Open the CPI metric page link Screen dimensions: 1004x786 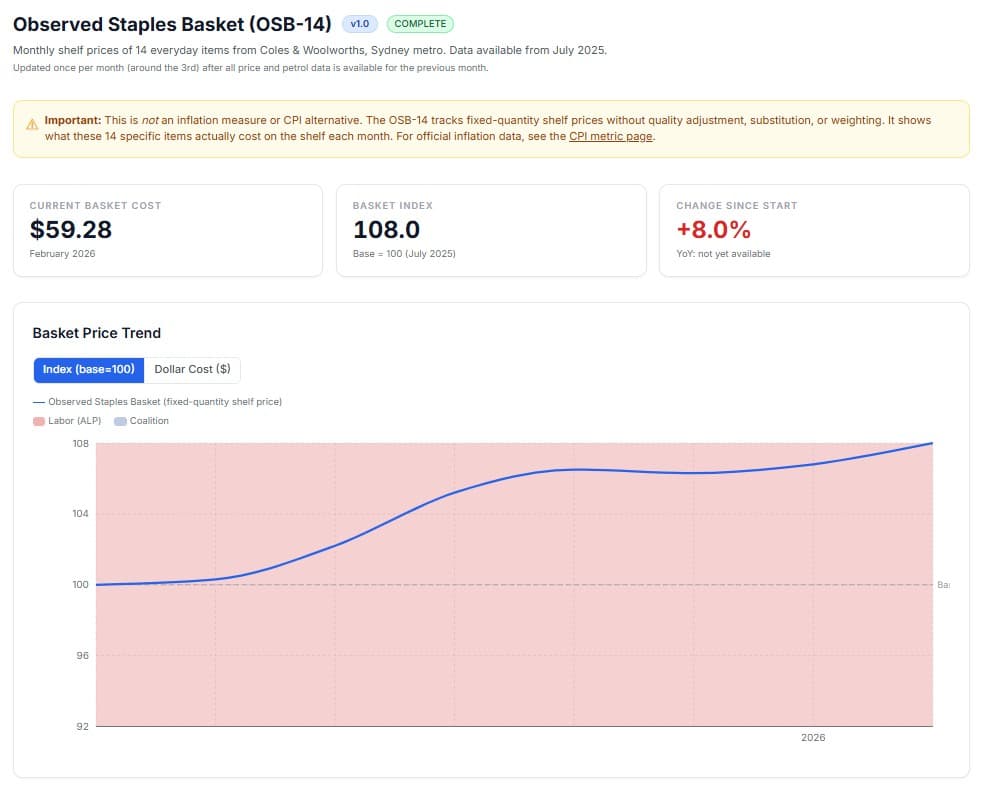pyautogui.click(x=611, y=136)
